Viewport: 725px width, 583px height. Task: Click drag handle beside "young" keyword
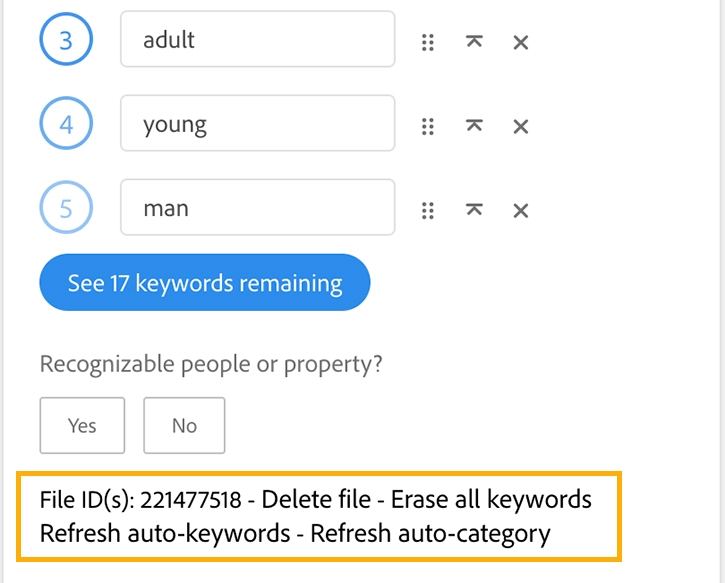(x=428, y=127)
